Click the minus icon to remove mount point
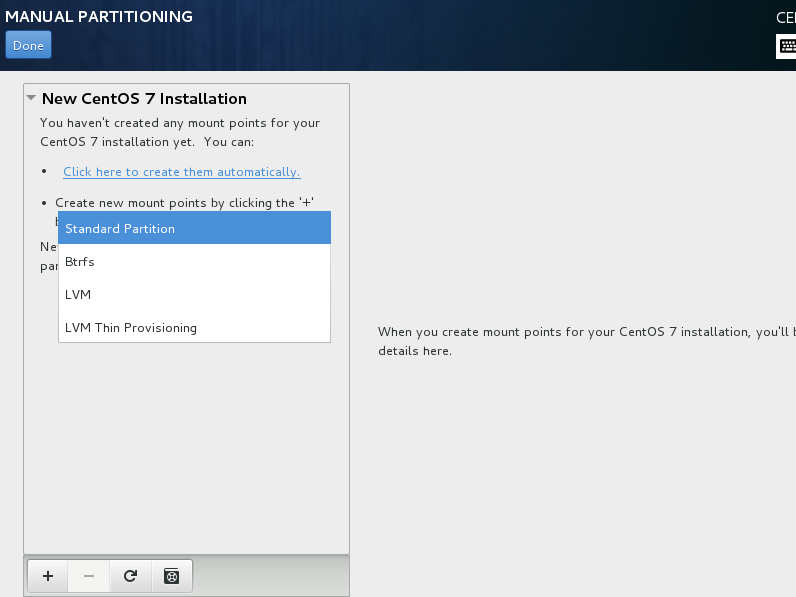 coord(89,576)
